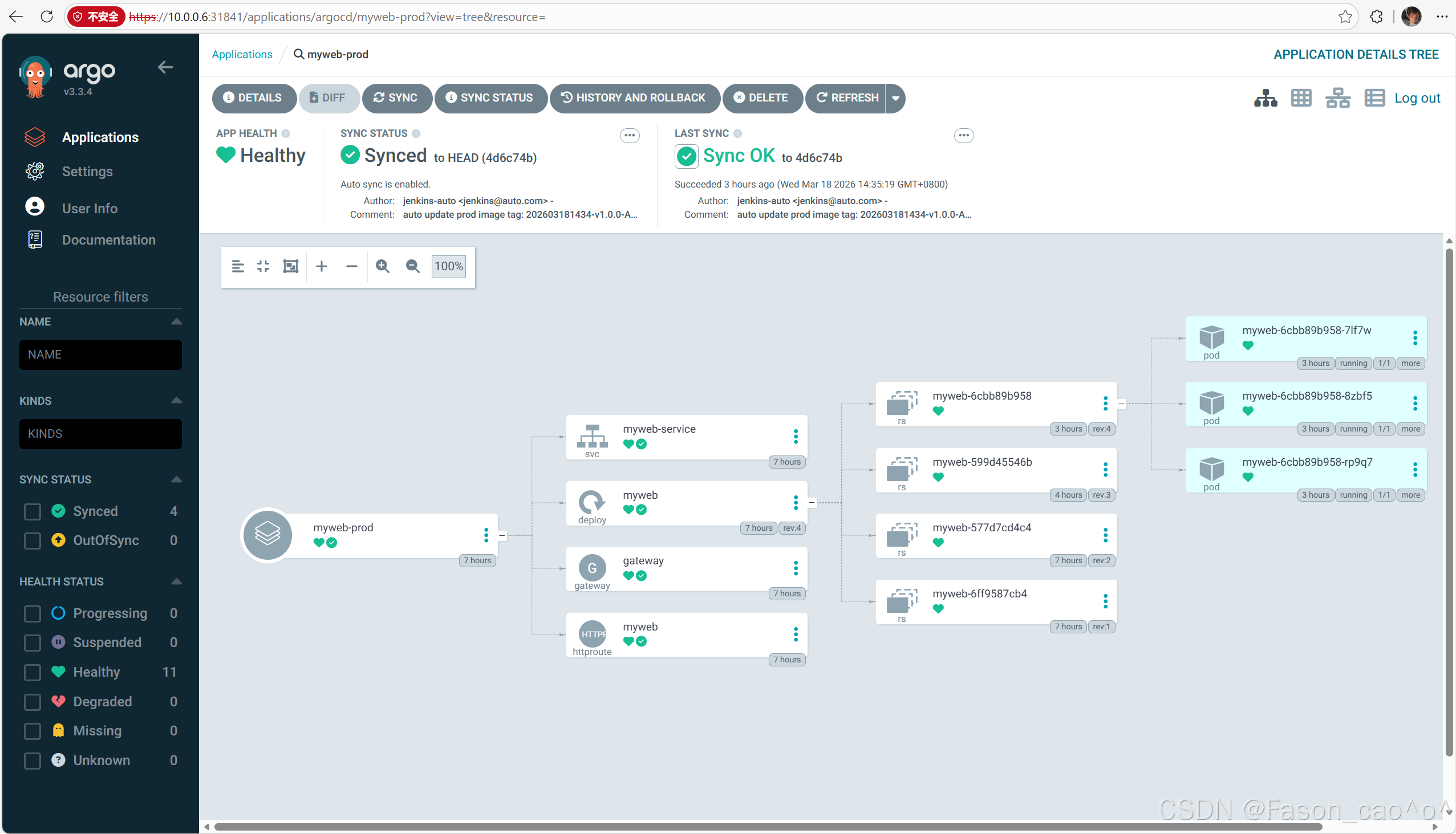Switch to the list view icon
Screen dimensions: 1456x834
click(1374, 98)
